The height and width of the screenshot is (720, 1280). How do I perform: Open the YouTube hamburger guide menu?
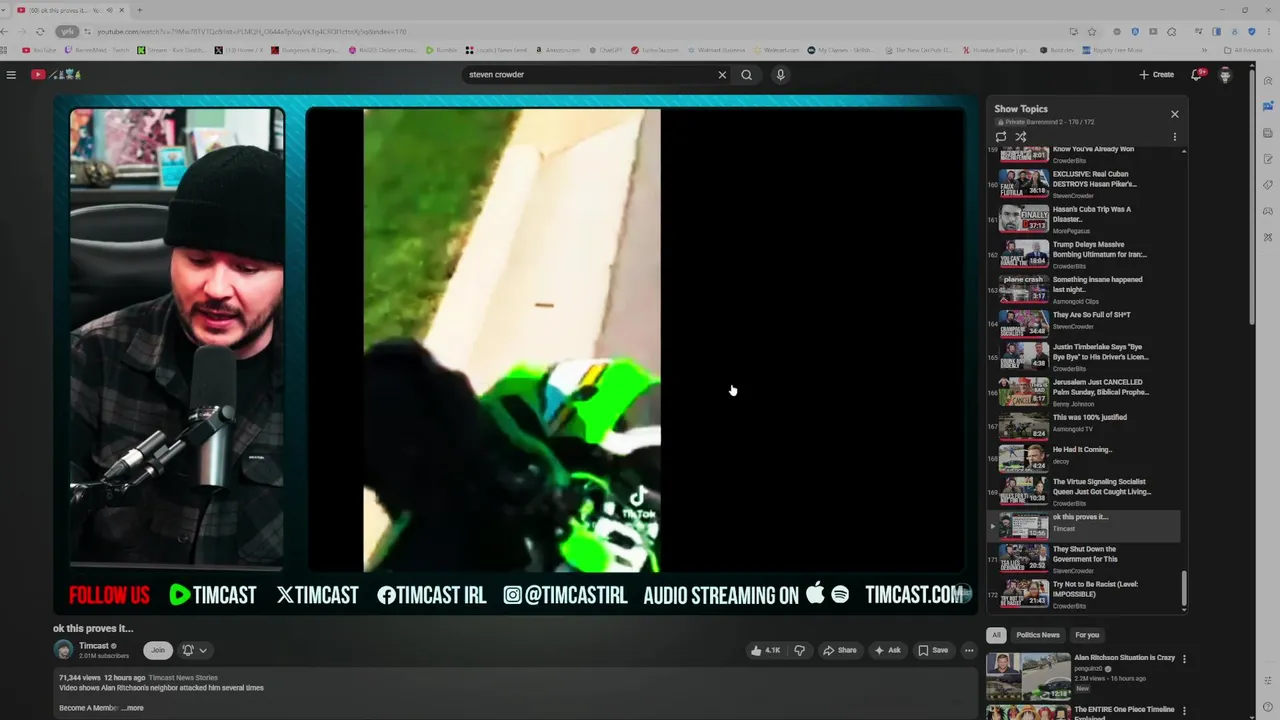coord(11,75)
